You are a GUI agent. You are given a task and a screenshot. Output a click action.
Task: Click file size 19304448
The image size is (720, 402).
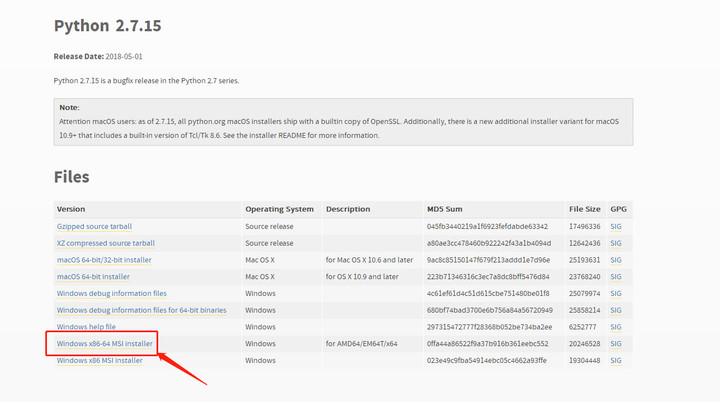pyautogui.click(x=585, y=361)
